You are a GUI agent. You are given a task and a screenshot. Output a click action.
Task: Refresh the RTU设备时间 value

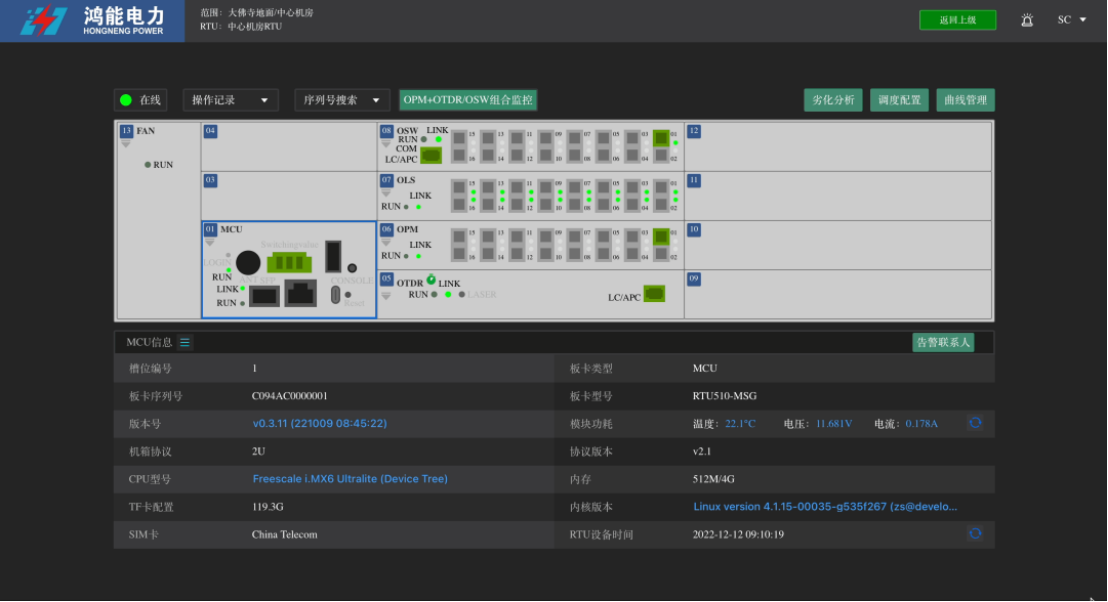pyautogui.click(x=975, y=534)
